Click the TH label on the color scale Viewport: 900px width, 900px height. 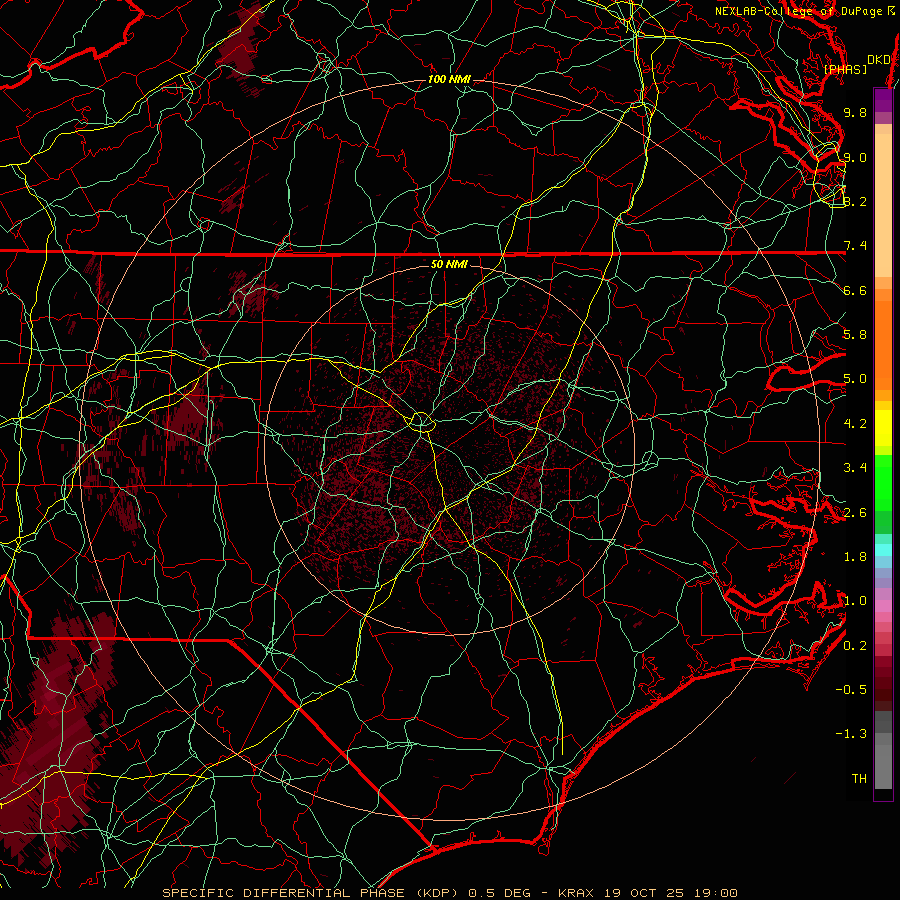coord(859,779)
